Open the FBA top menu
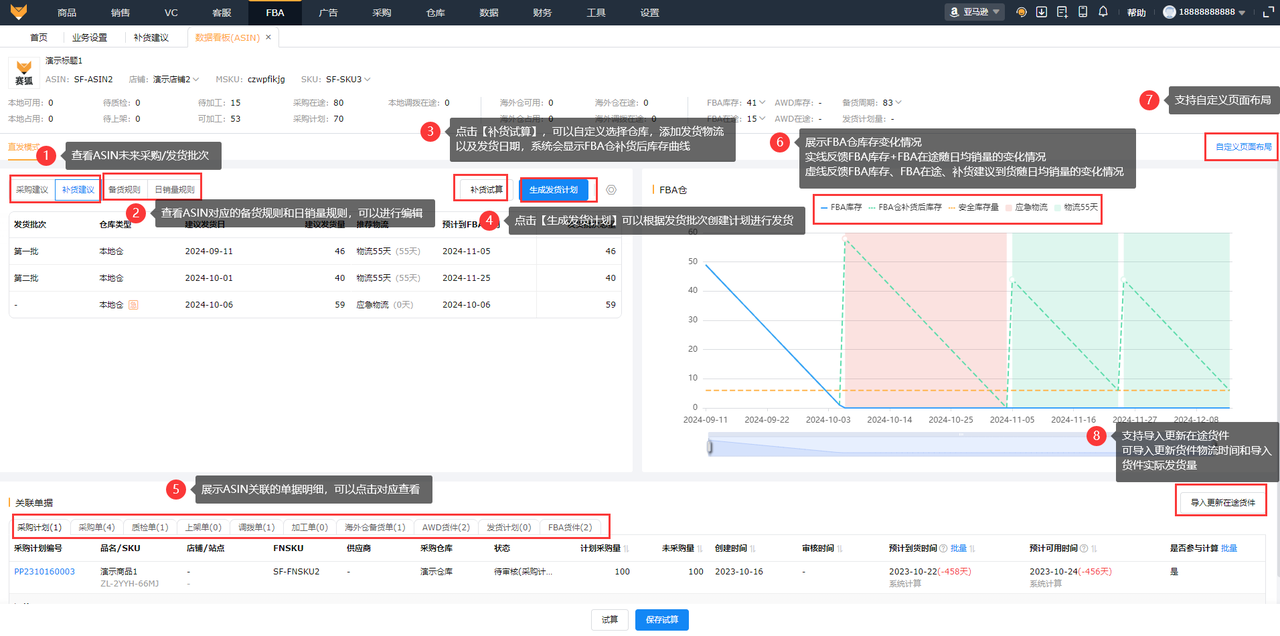The image size is (1280, 636). (x=275, y=12)
